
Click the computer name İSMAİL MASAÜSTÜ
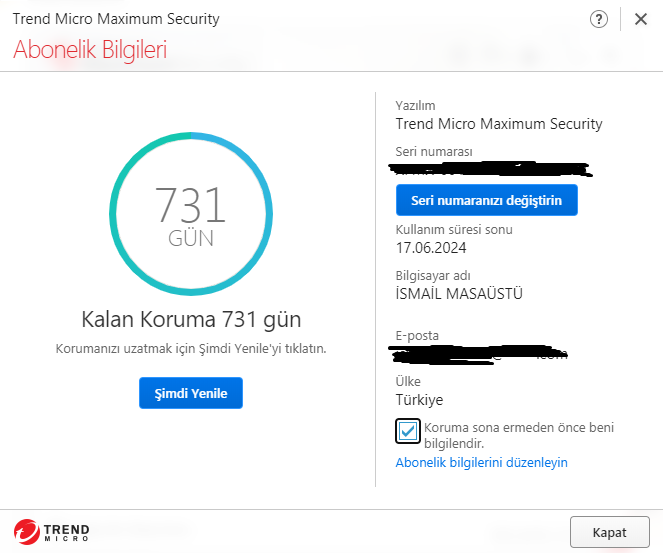[x=459, y=294]
